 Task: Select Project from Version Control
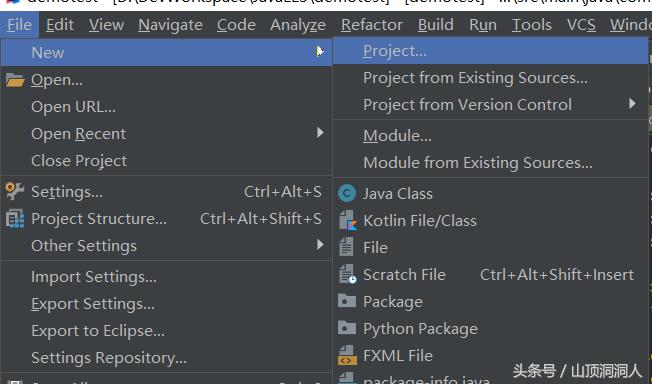(491, 104)
